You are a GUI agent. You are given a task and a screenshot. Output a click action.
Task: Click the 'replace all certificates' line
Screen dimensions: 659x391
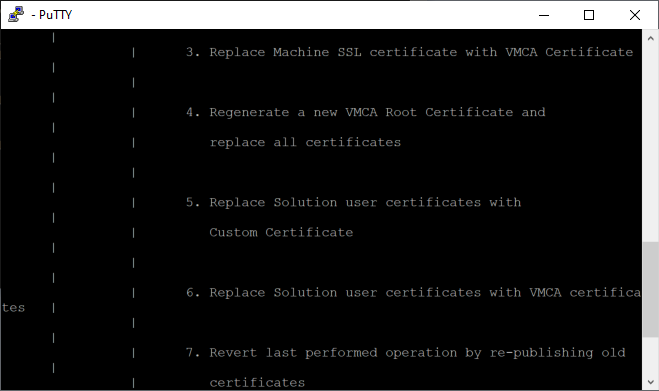305,143
